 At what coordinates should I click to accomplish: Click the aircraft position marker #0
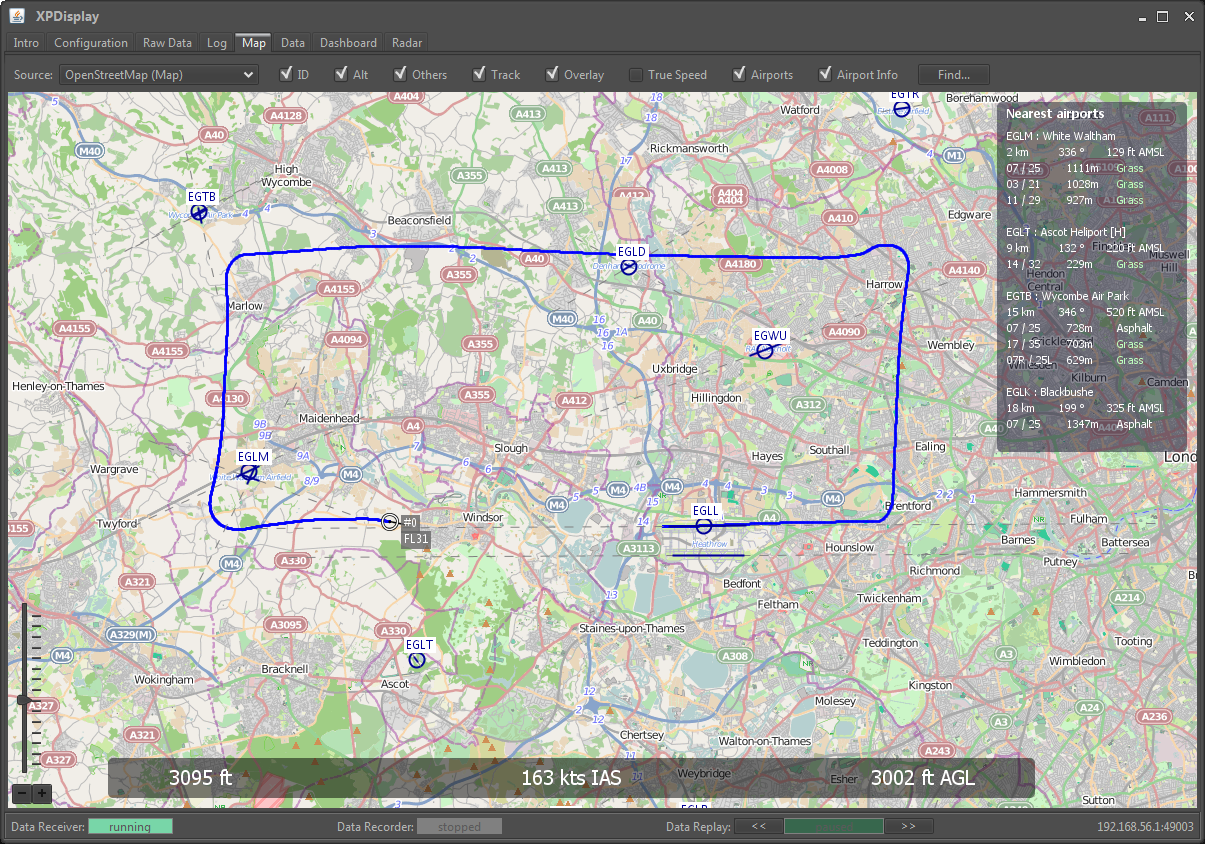(x=390, y=521)
